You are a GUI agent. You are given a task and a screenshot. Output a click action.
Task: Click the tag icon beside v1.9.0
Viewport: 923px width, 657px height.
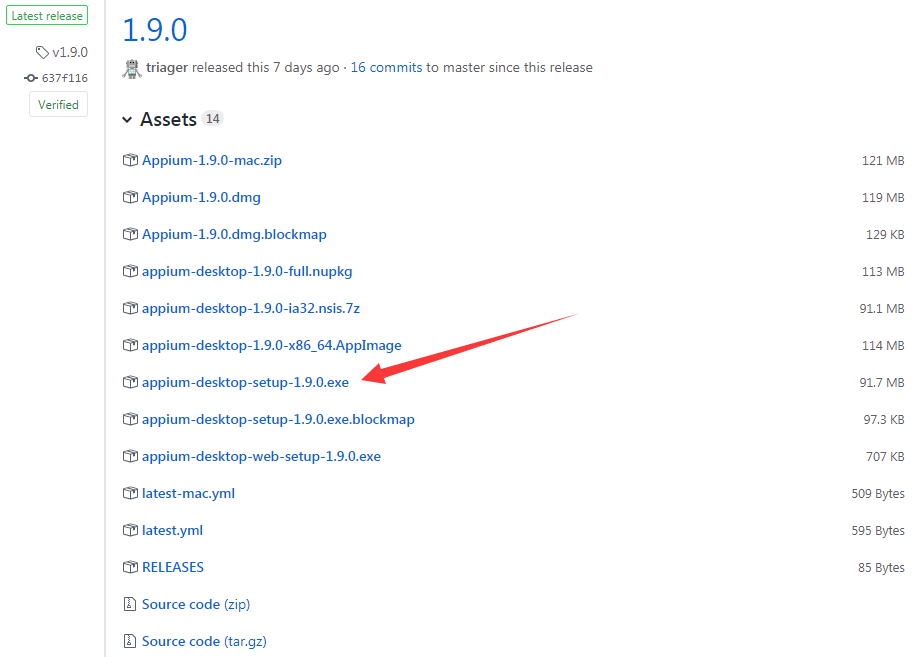[42, 52]
